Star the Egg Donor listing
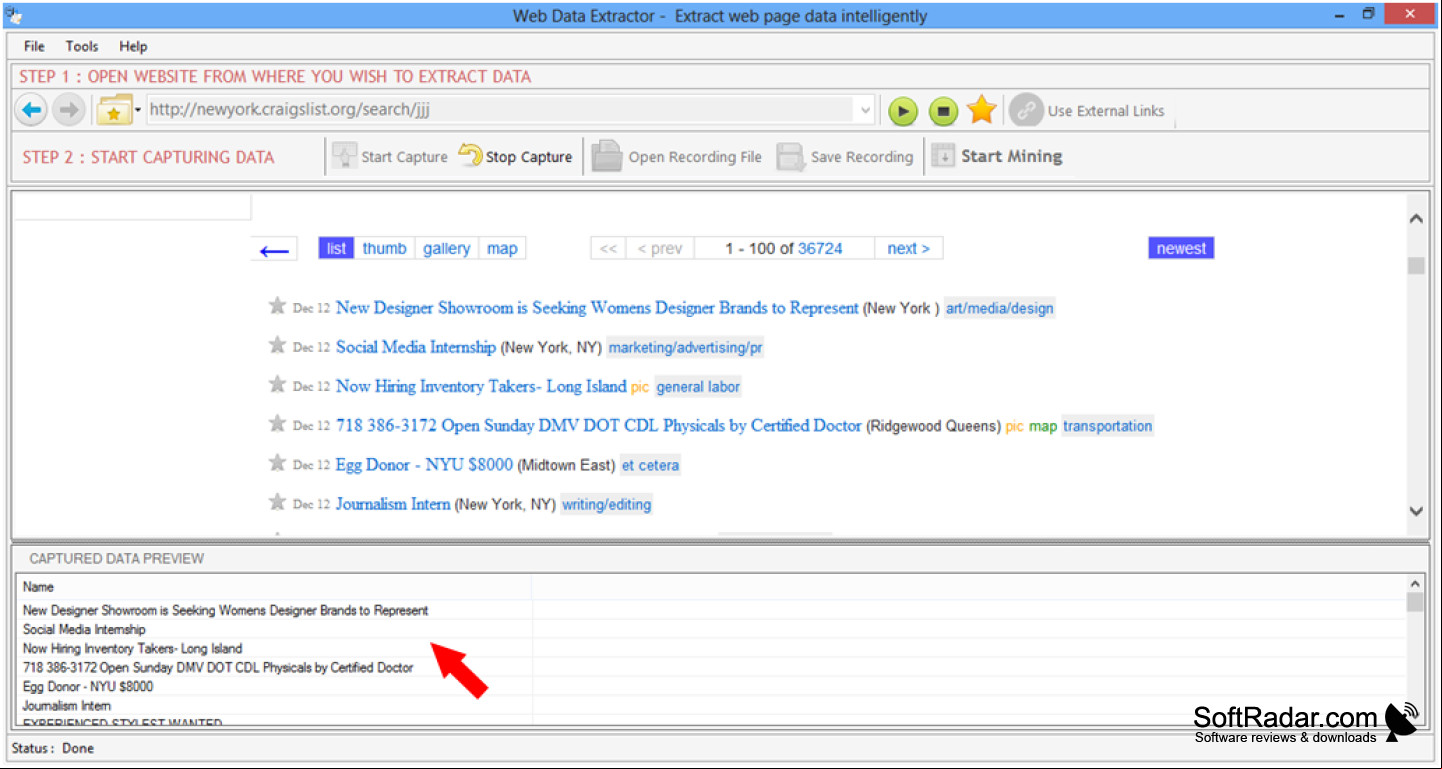Viewport: 1442px width, 769px height. click(x=277, y=462)
